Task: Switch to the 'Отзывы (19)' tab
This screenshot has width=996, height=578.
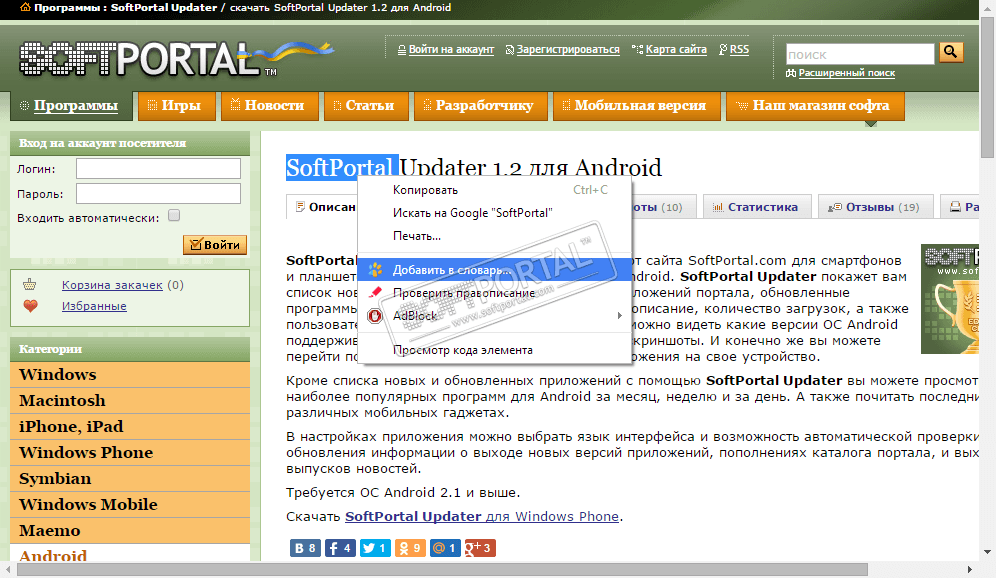Action: click(875, 207)
